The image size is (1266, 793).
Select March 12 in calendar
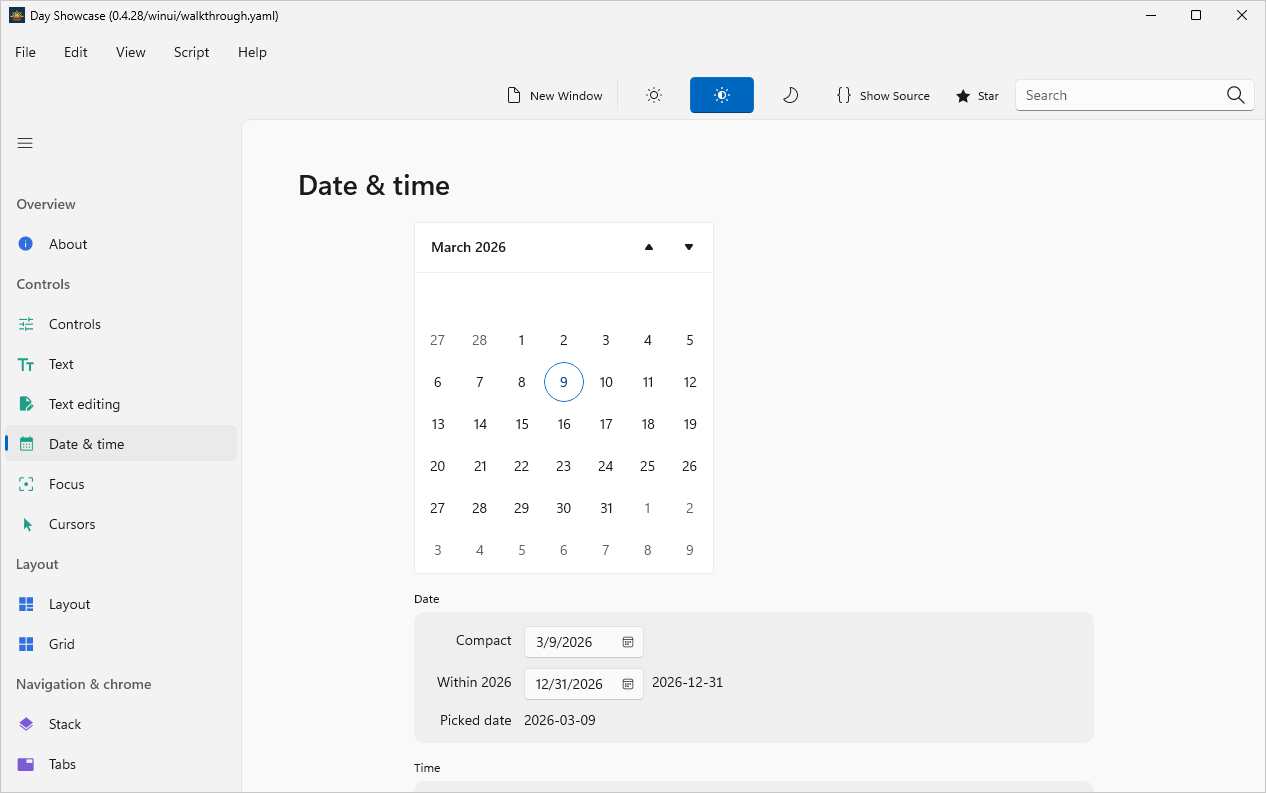690,382
